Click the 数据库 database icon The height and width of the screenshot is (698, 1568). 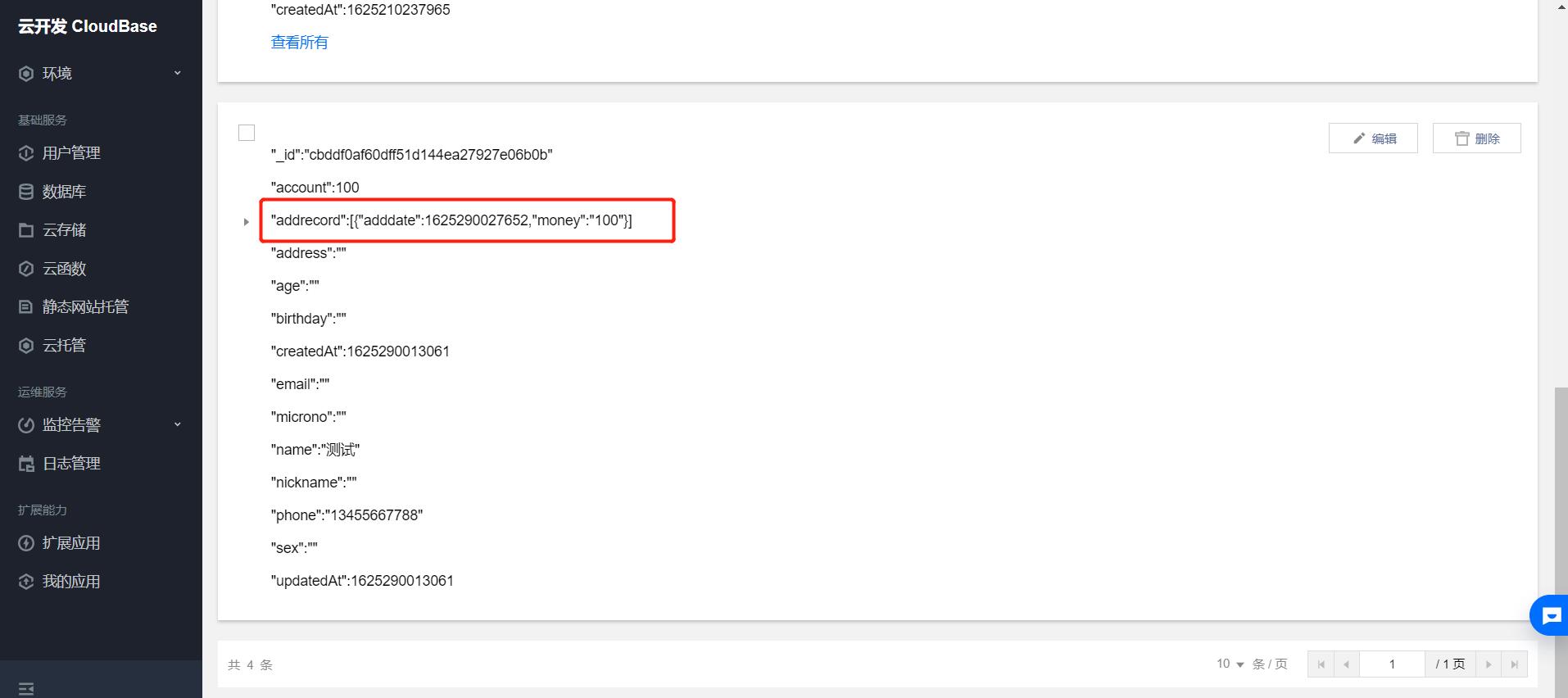click(x=26, y=192)
